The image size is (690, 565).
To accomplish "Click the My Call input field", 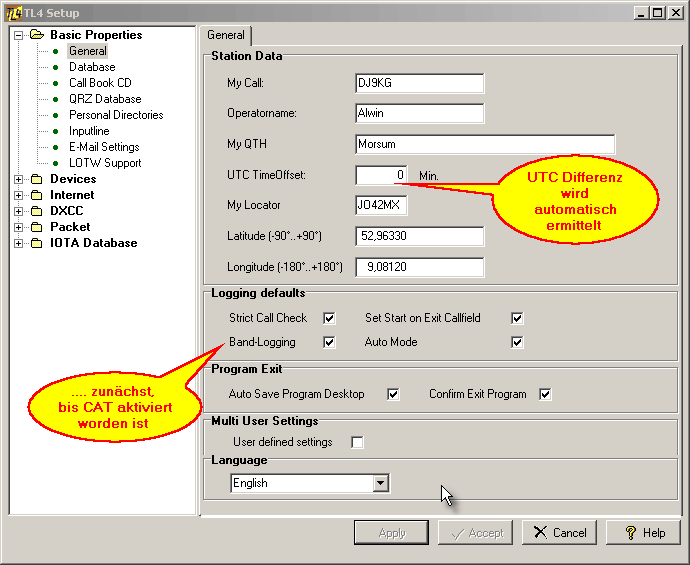I will [x=420, y=83].
